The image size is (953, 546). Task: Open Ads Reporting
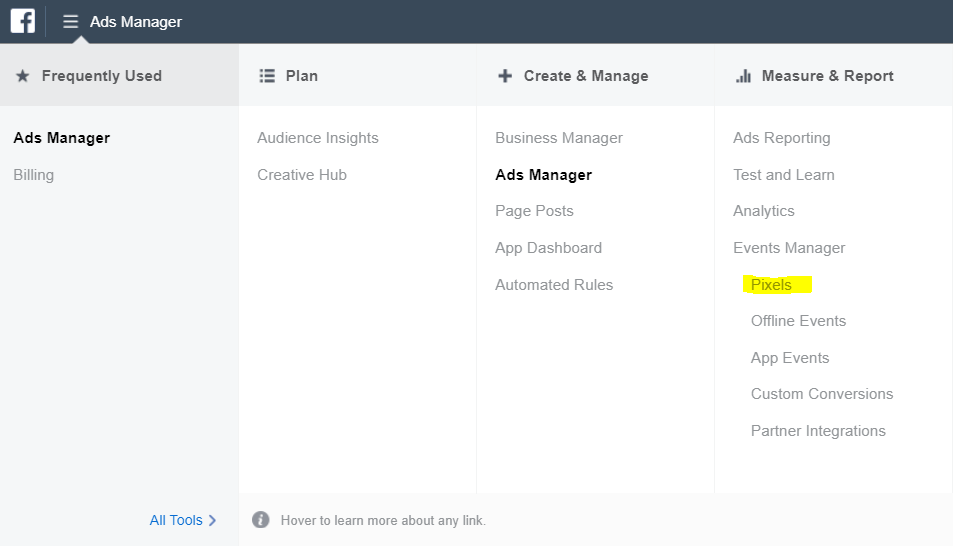(x=782, y=138)
